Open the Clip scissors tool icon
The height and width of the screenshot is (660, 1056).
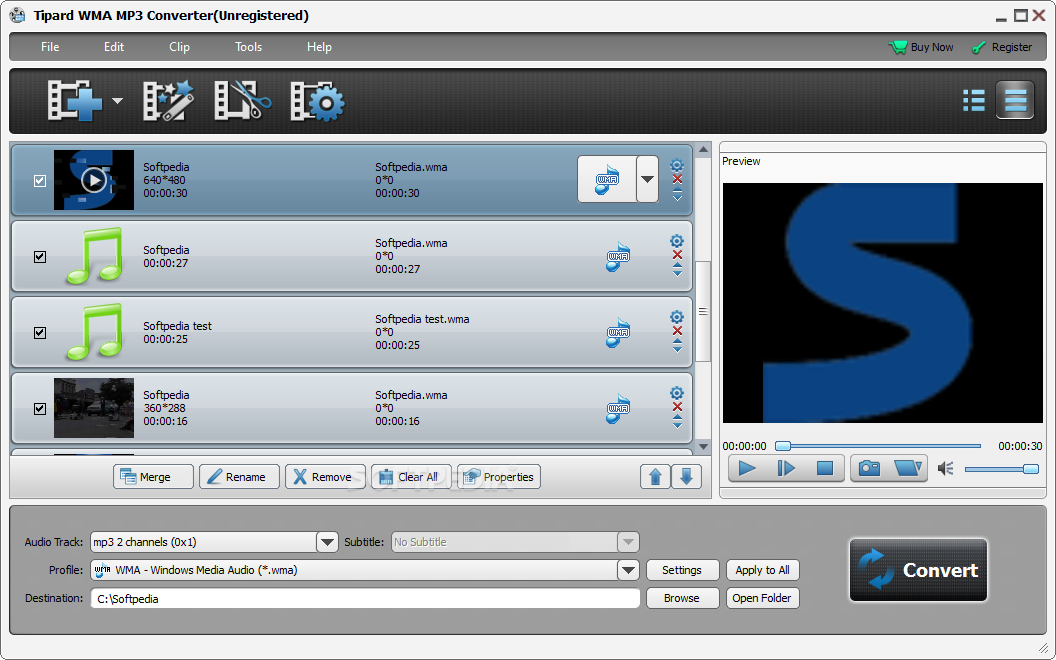(x=242, y=101)
